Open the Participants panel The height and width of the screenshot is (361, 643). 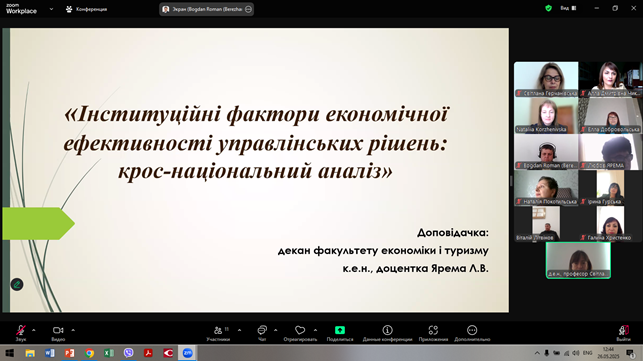point(218,333)
